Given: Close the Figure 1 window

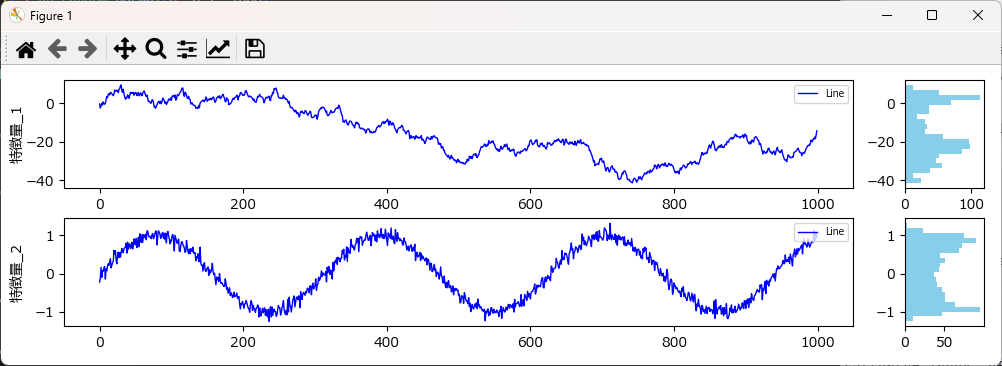Looking at the screenshot, I should pos(978,15).
